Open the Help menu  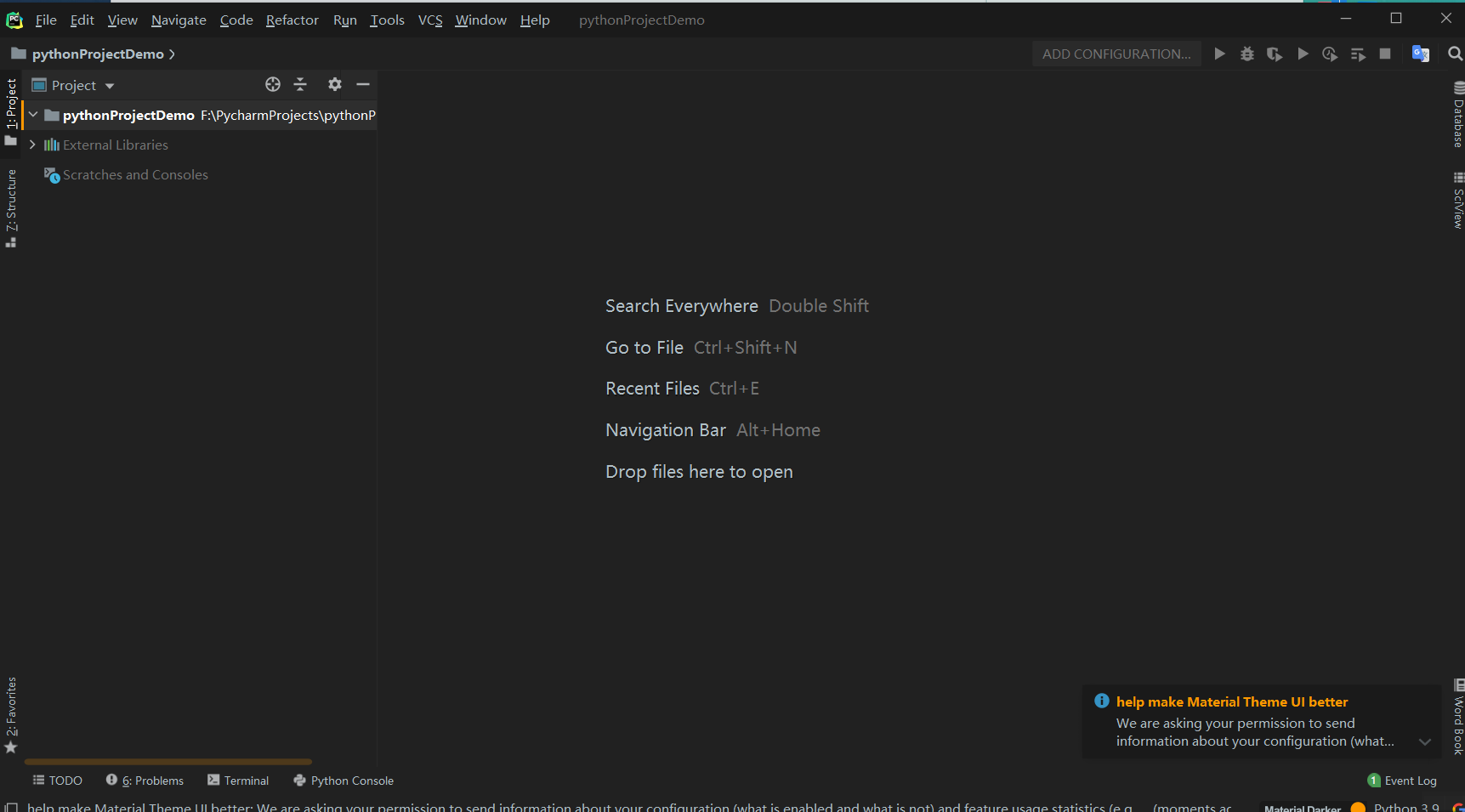(535, 20)
